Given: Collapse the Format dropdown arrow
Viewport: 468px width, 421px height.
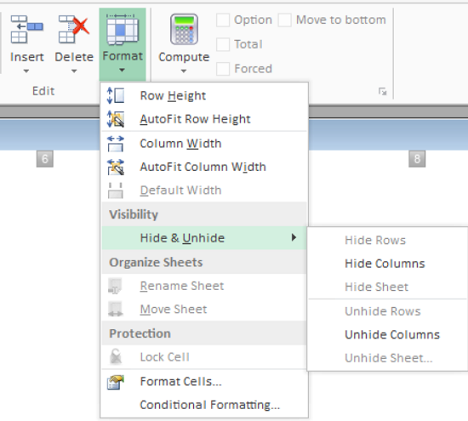Looking at the screenshot, I should coord(122,70).
